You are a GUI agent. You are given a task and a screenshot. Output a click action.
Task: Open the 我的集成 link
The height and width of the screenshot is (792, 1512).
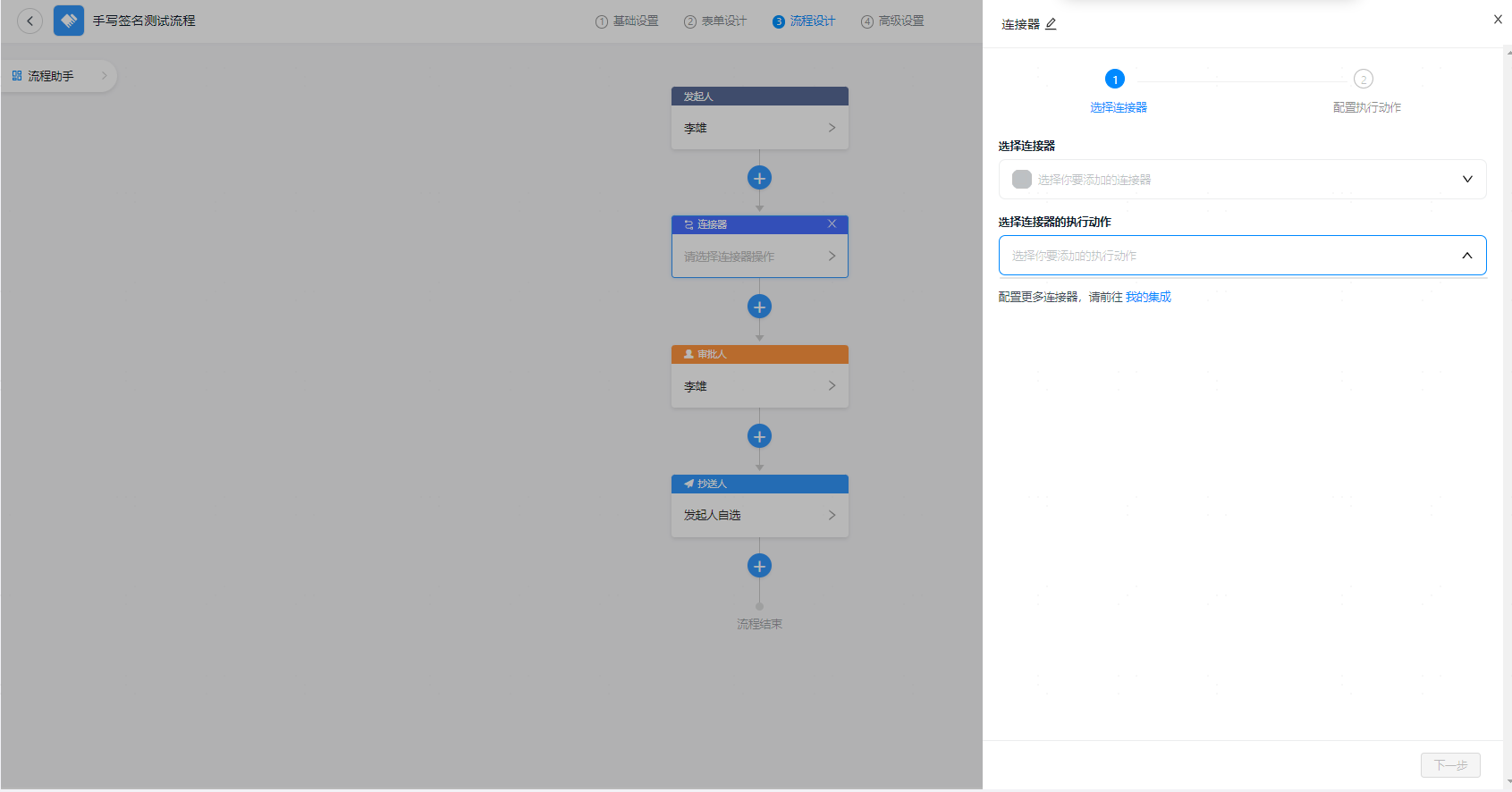click(x=1148, y=297)
